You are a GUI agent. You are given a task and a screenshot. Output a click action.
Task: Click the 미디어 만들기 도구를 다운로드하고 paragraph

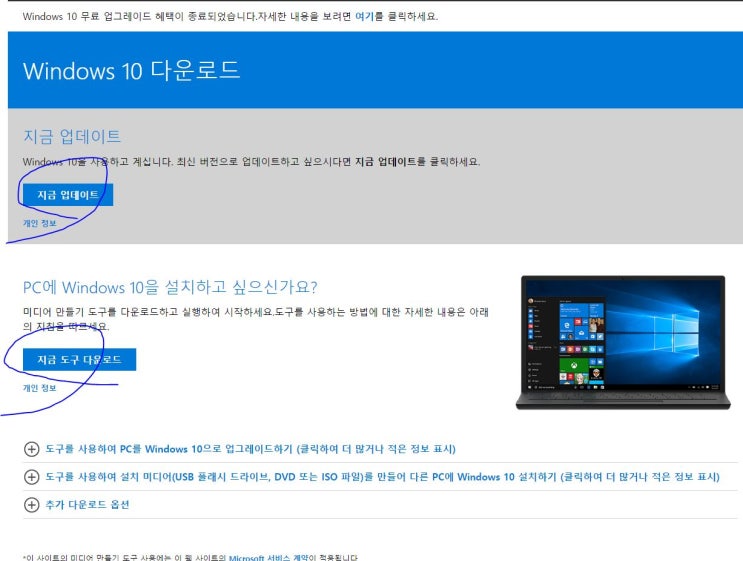click(x=256, y=319)
